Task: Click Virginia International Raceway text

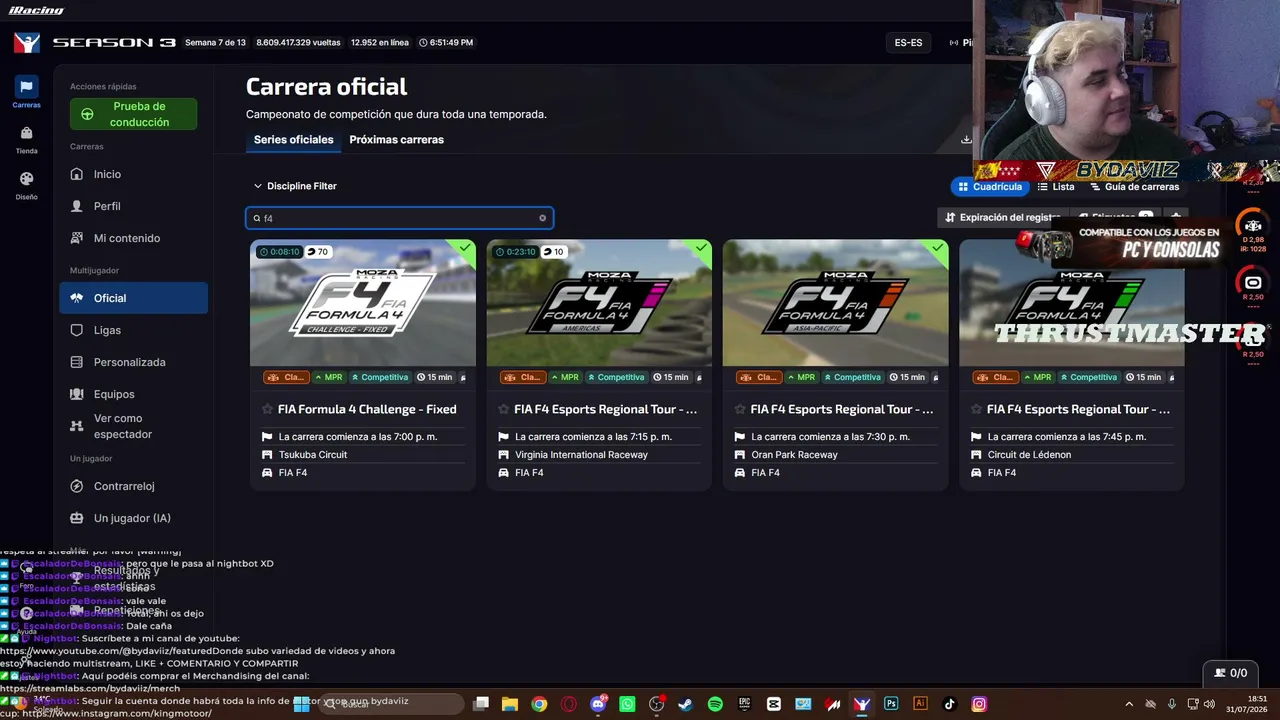Action: pyautogui.click(x=581, y=455)
